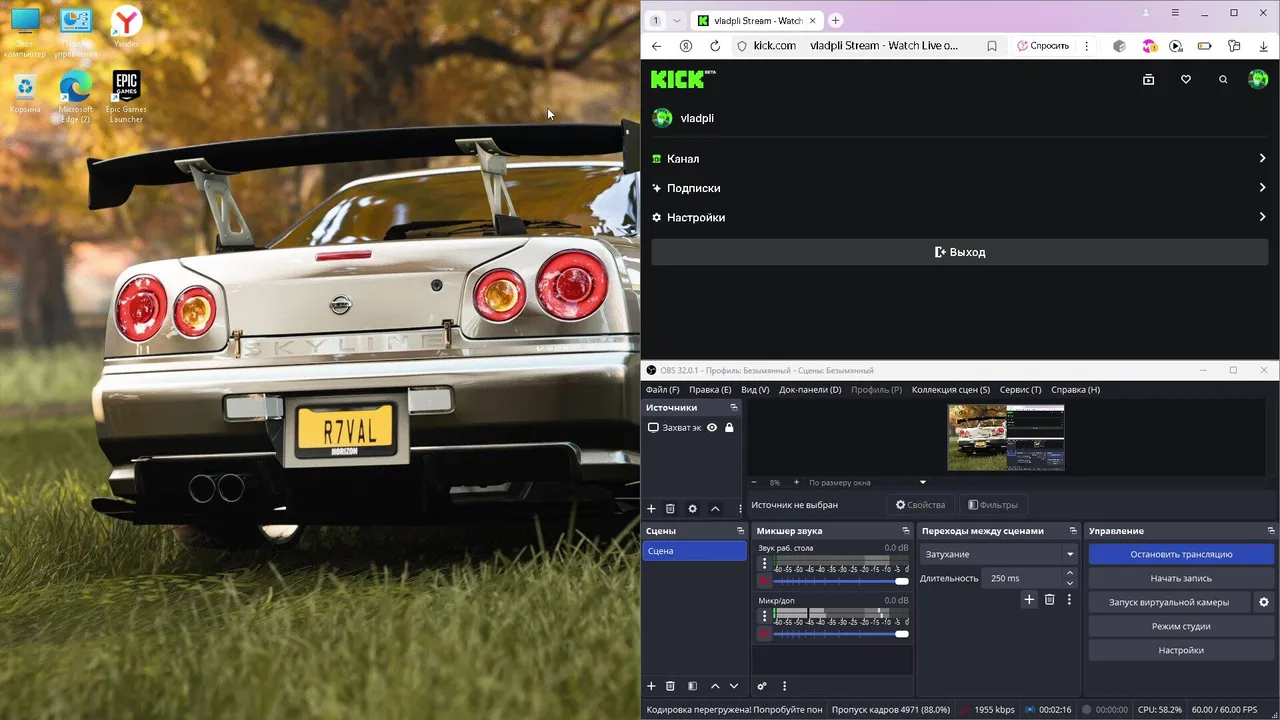The image size is (1280, 720).
Task: Open the Файл (F) menu in OBS
Action: 662,390
